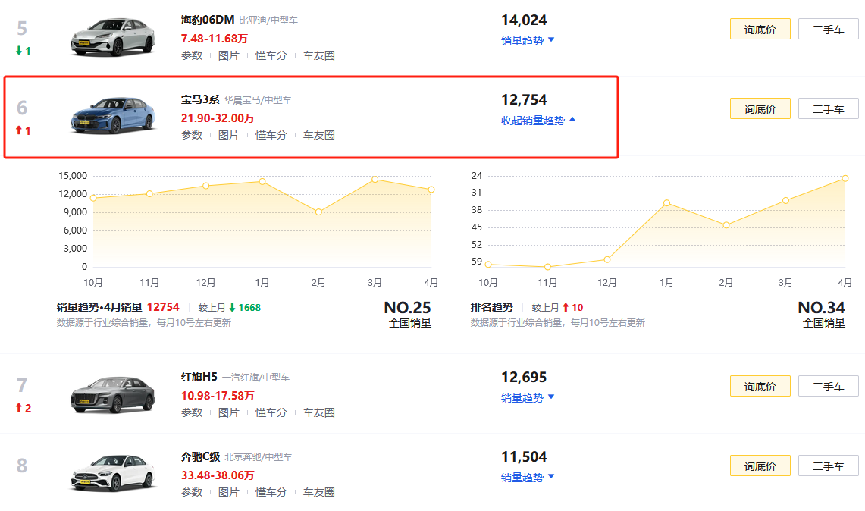Open 图片 link under 红旗H5
Image resolution: width=865 pixels, height=511 pixels.
pos(228,412)
